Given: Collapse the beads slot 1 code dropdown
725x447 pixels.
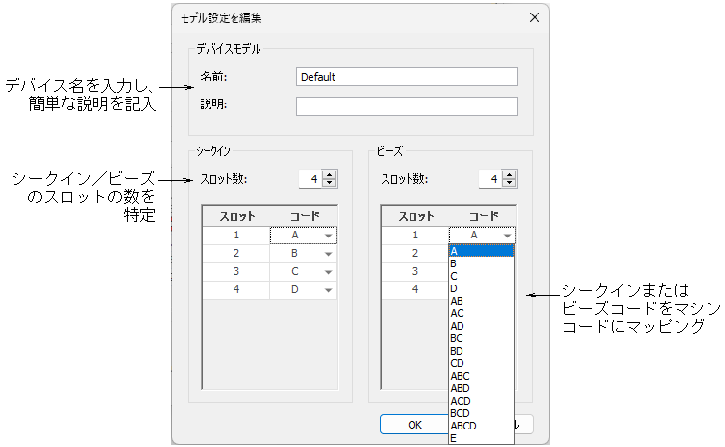Looking at the screenshot, I should 507,235.
